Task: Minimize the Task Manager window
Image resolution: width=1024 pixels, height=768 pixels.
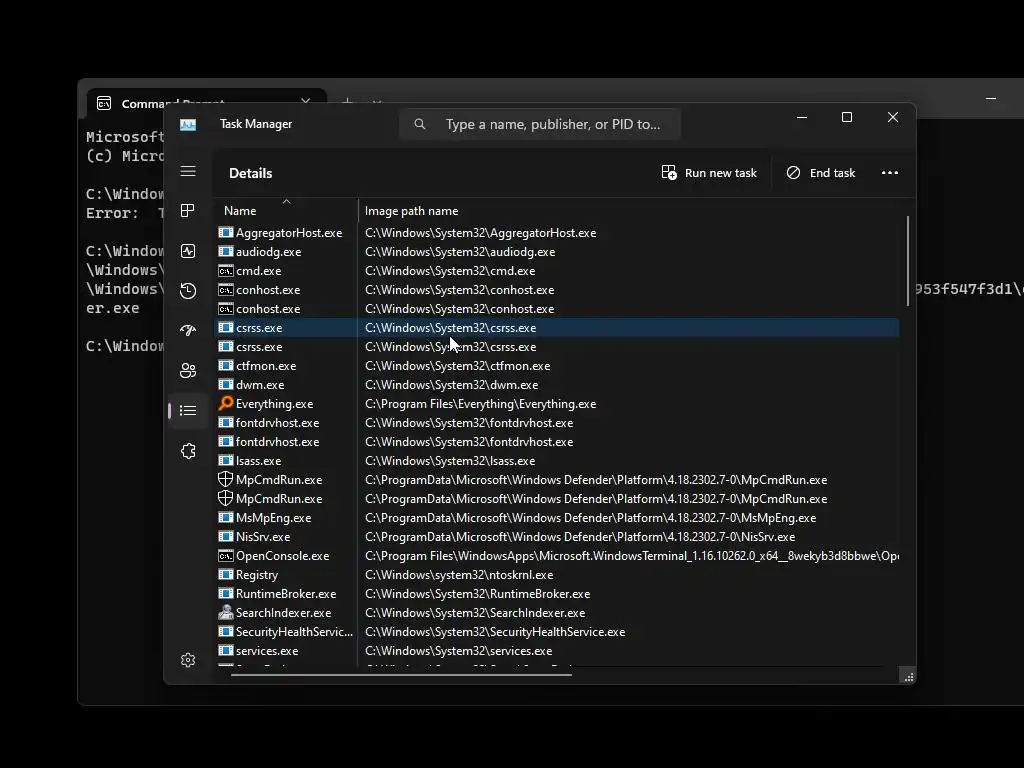Action: tap(802, 118)
